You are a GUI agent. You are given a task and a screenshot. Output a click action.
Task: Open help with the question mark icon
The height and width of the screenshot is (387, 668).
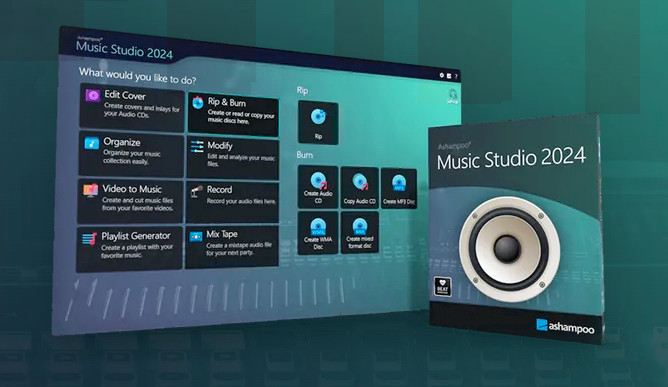(x=456, y=77)
